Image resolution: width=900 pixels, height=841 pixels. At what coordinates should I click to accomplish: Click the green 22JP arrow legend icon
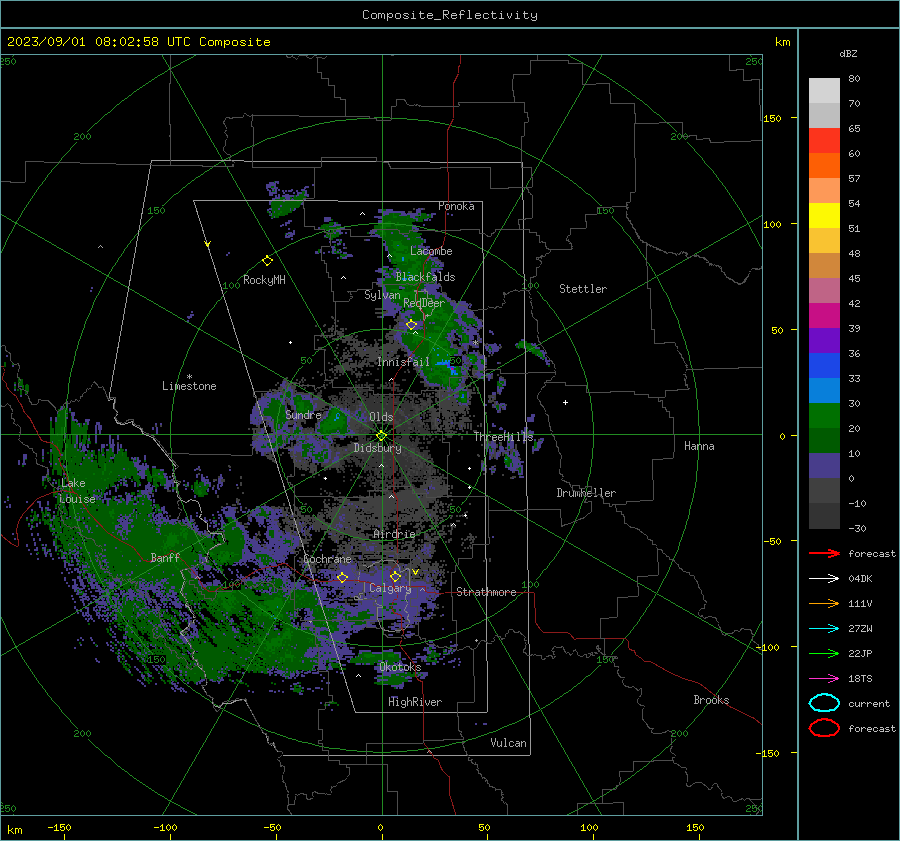click(824, 653)
